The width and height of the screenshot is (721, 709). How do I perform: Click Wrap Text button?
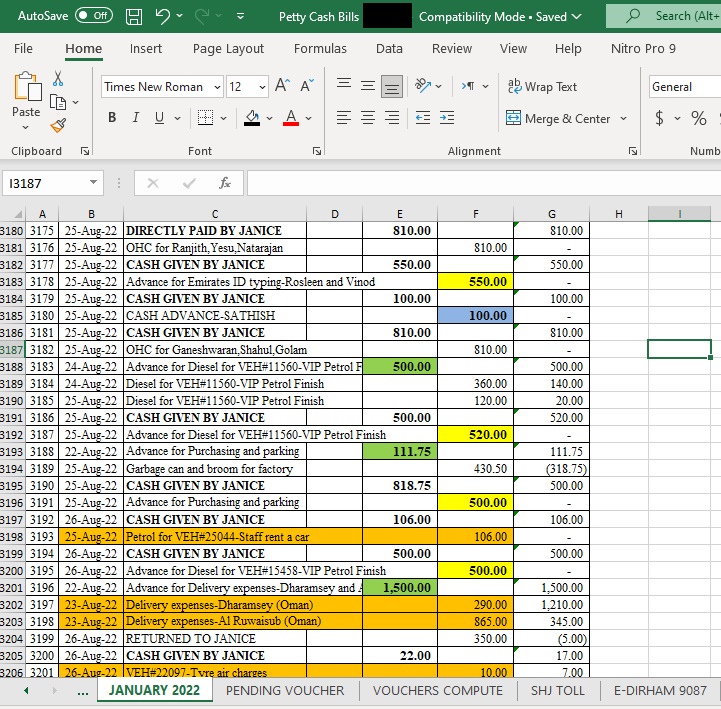coord(542,86)
